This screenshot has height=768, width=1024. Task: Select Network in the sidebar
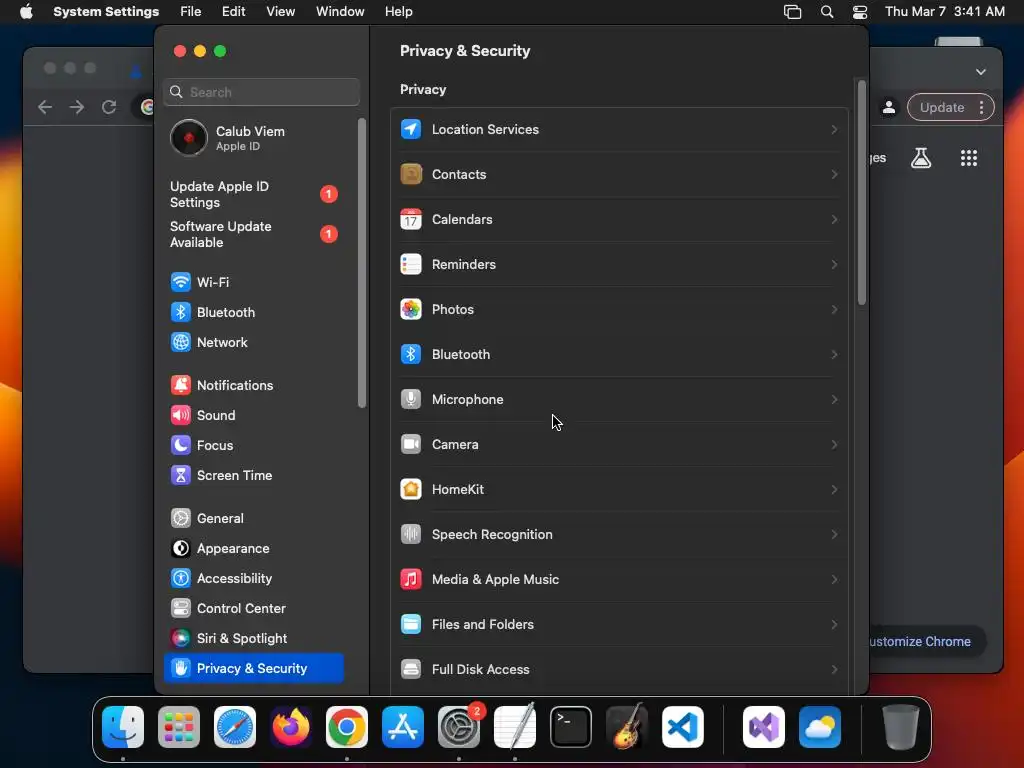tap(255, 342)
